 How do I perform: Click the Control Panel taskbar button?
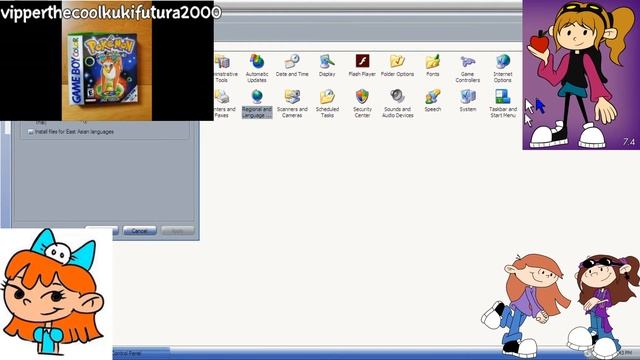point(141,353)
